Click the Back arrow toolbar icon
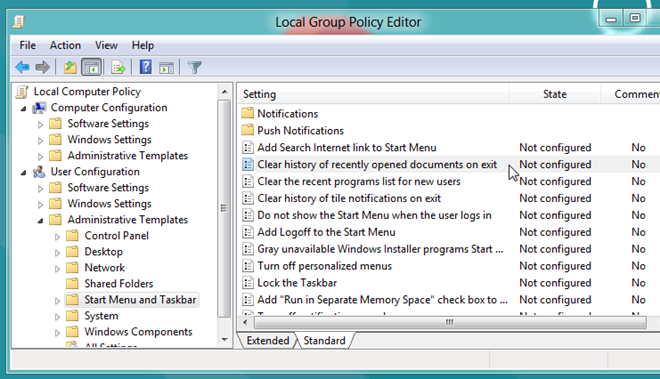Image resolution: width=660 pixels, height=379 pixels. [x=22, y=67]
